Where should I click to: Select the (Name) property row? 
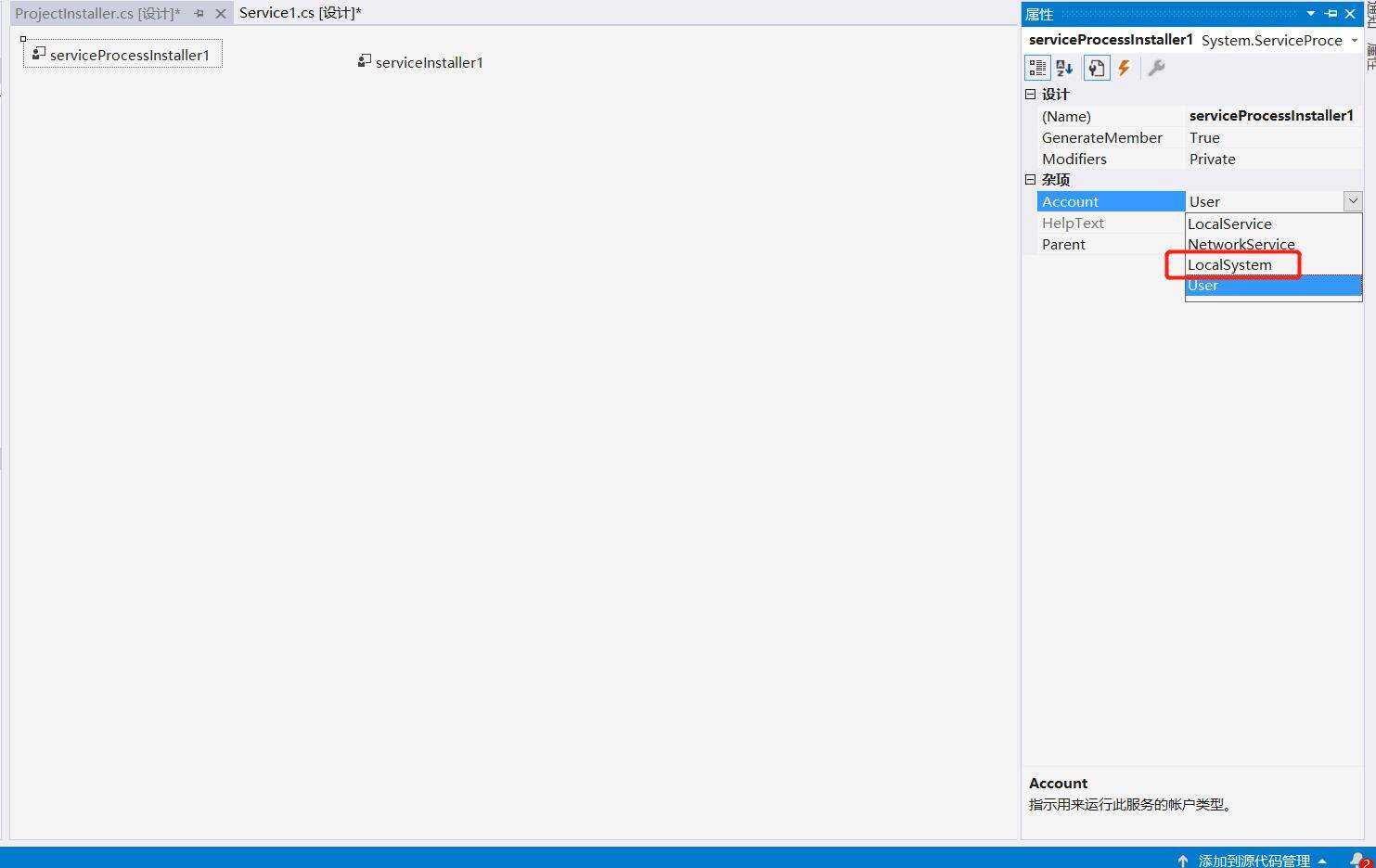(1200, 116)
